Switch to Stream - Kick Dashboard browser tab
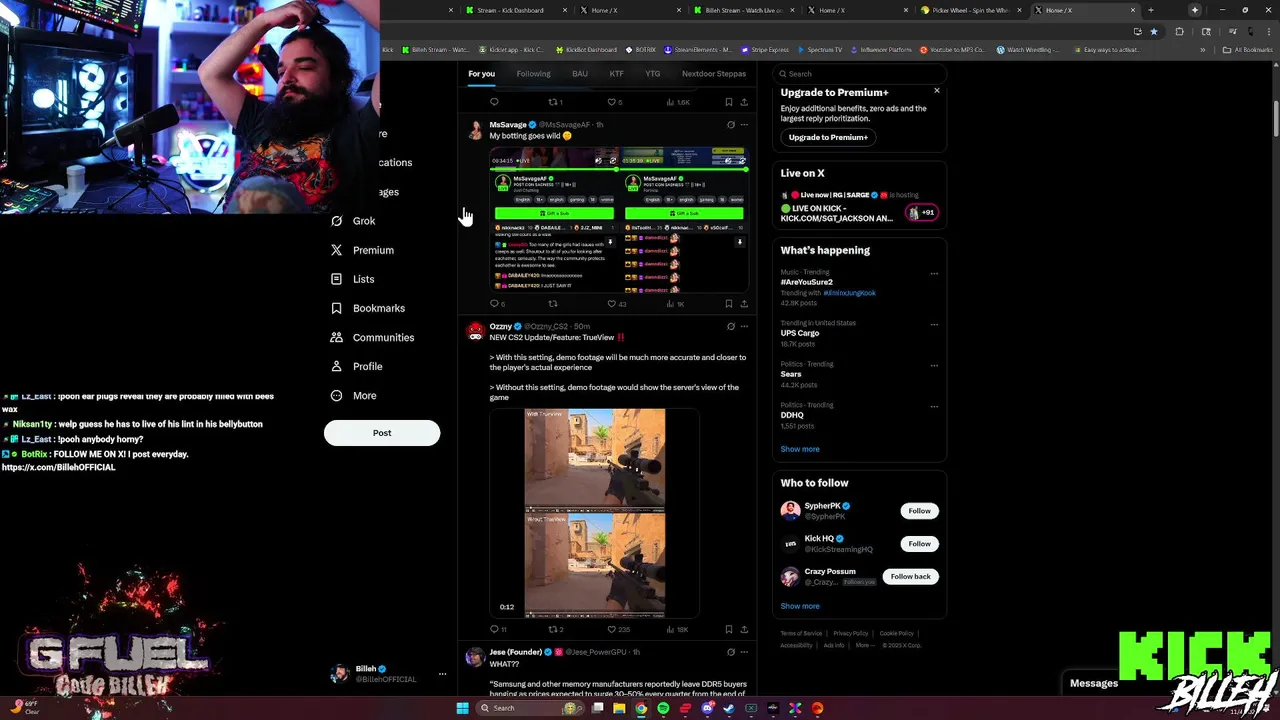Image resolution: width=1280 pixels, height=720 pixels. pyautogui.click(x=519, y=10)
